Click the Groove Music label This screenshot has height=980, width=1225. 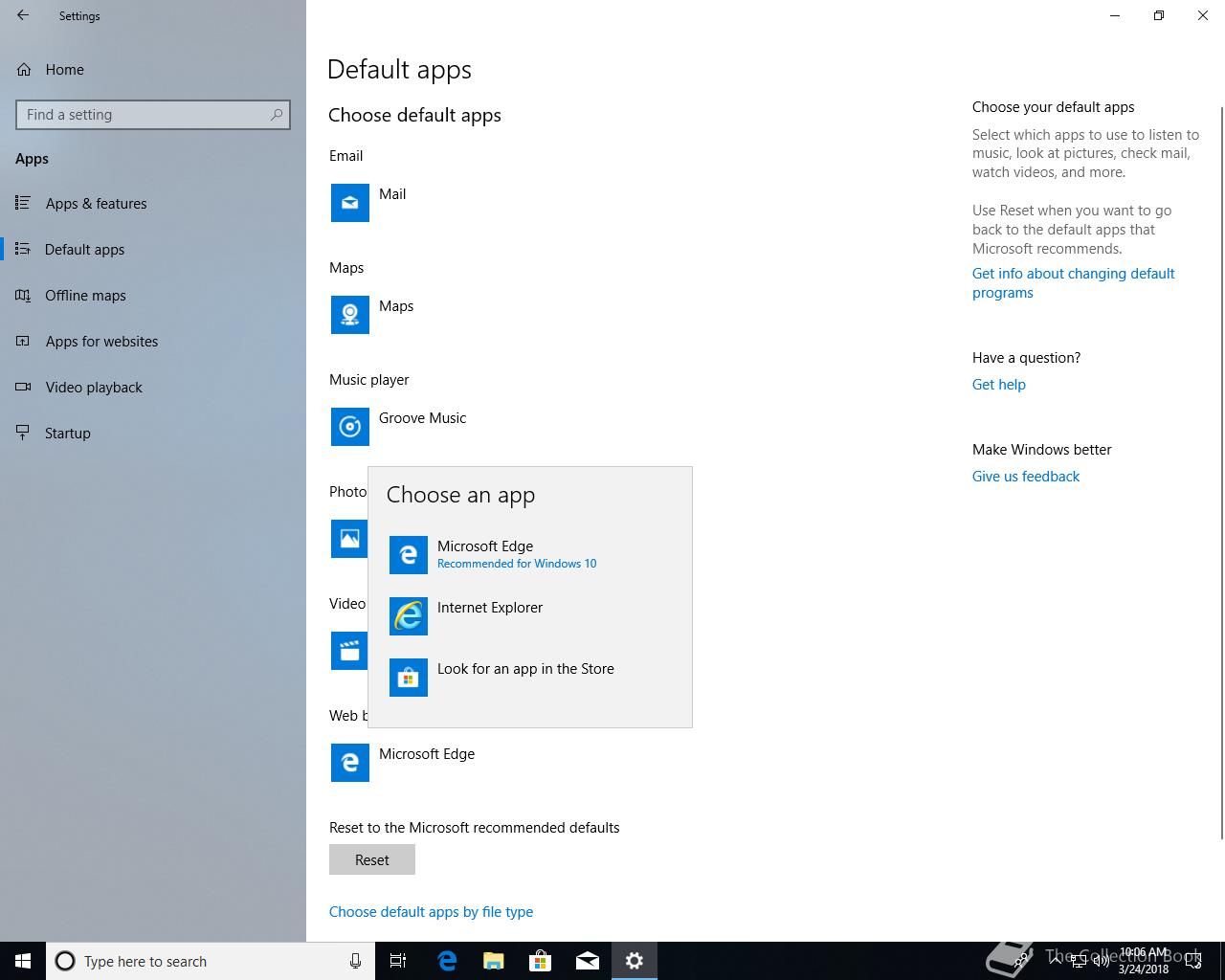pyautogui.click(x=422, y=418)
